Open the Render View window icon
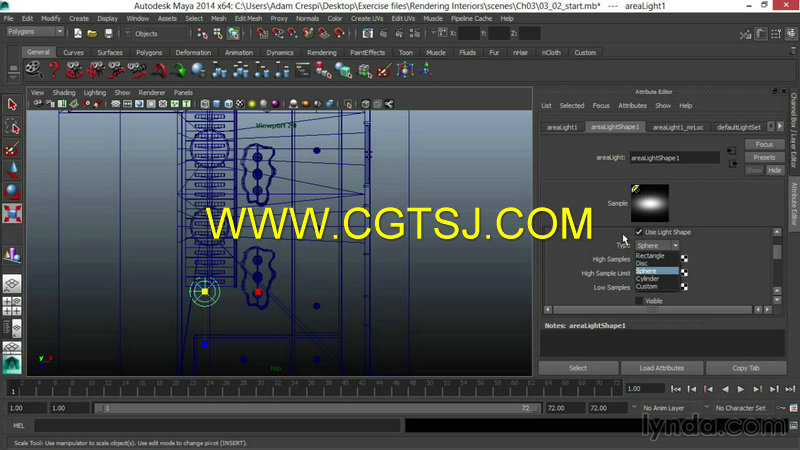Viewport: 800px width, 450px height. tap(367, 34)
